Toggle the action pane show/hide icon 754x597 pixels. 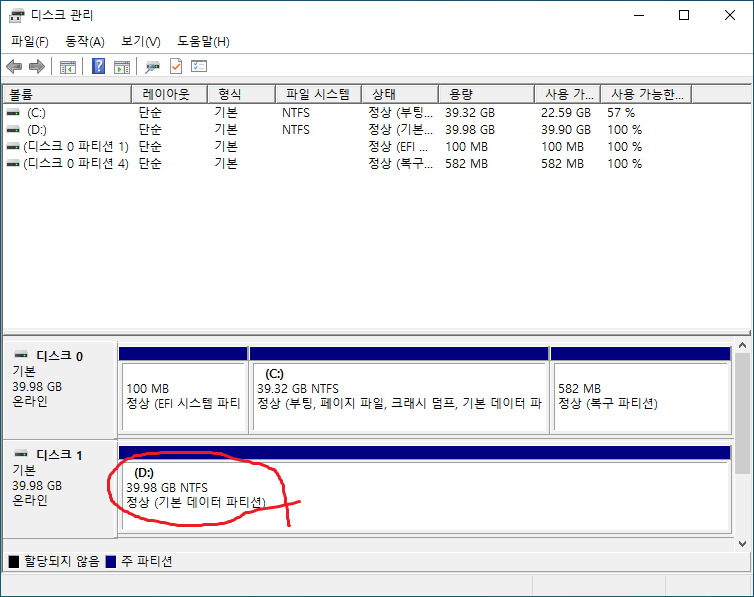point(122,67)
